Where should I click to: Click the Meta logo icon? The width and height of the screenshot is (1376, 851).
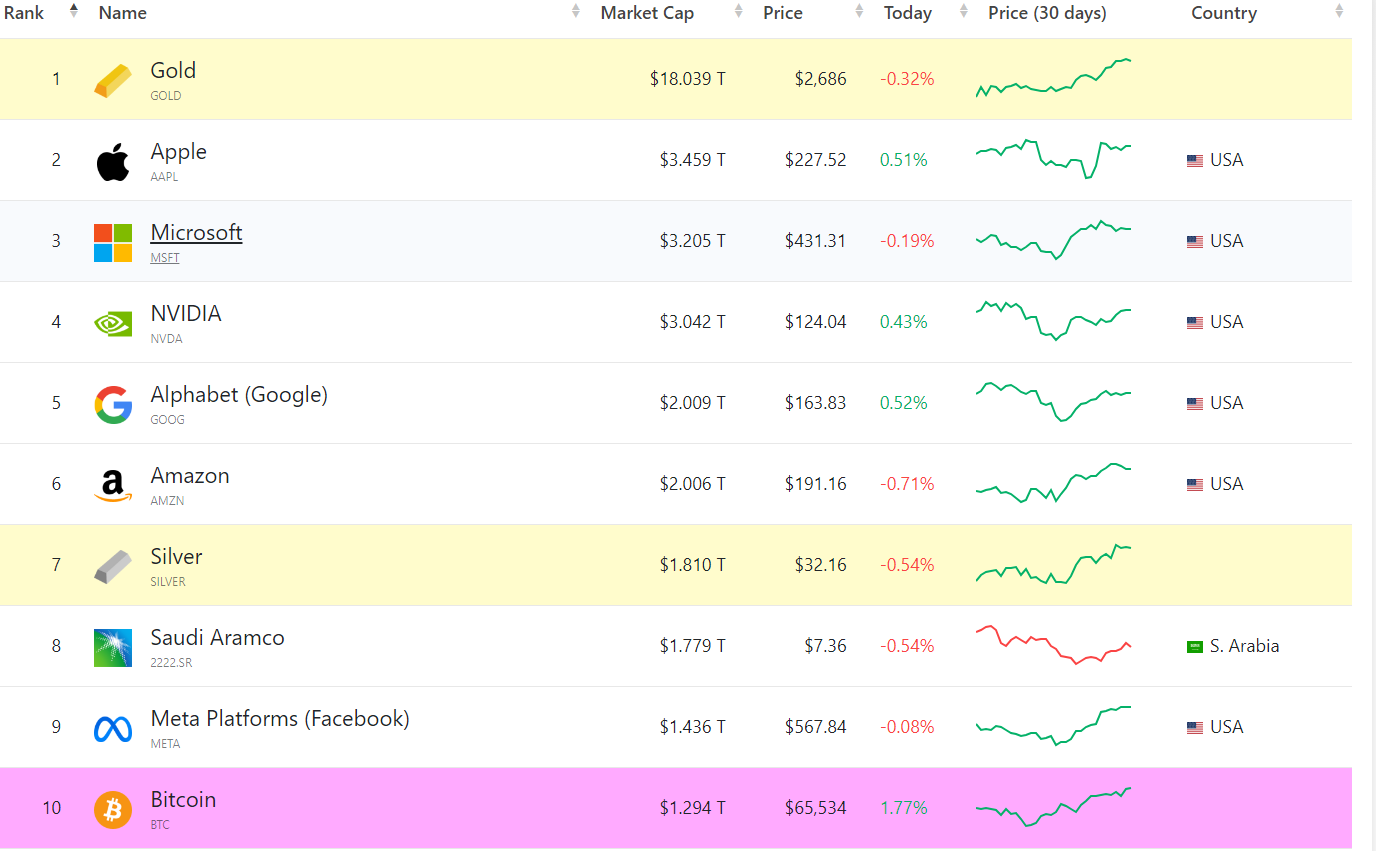click(x=113, y=729)
